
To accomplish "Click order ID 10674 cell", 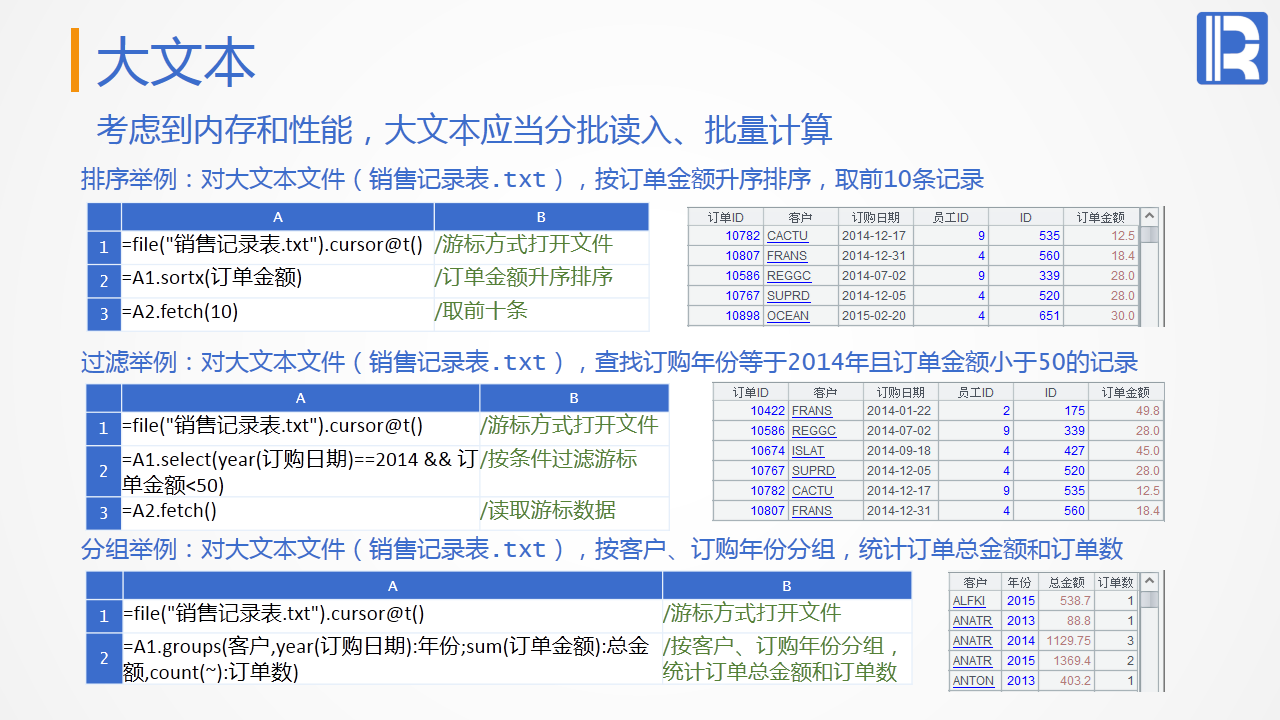I will (767, 451).
